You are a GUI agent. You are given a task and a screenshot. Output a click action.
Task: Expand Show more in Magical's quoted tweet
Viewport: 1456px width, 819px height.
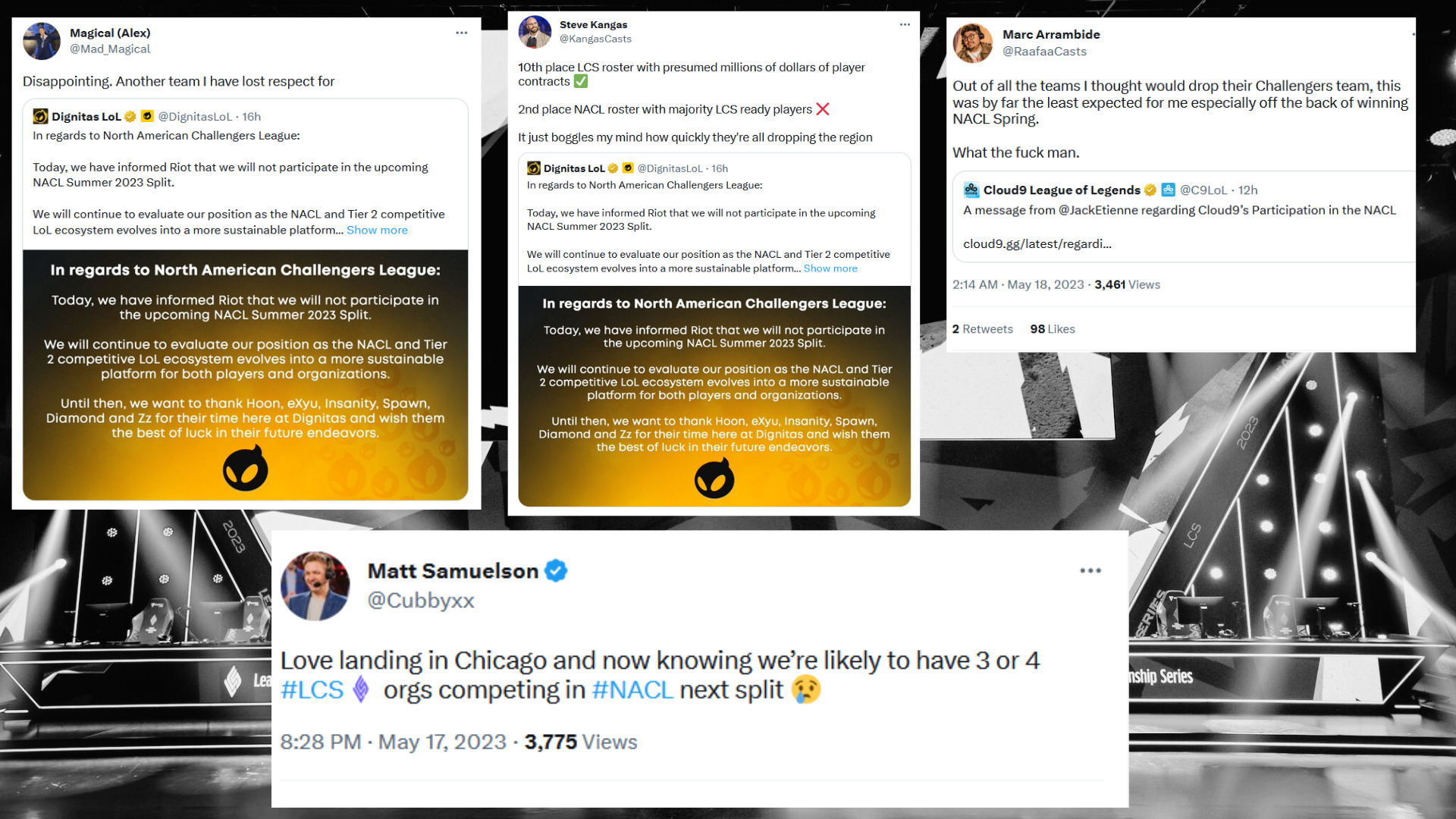(x=377, y=230)
